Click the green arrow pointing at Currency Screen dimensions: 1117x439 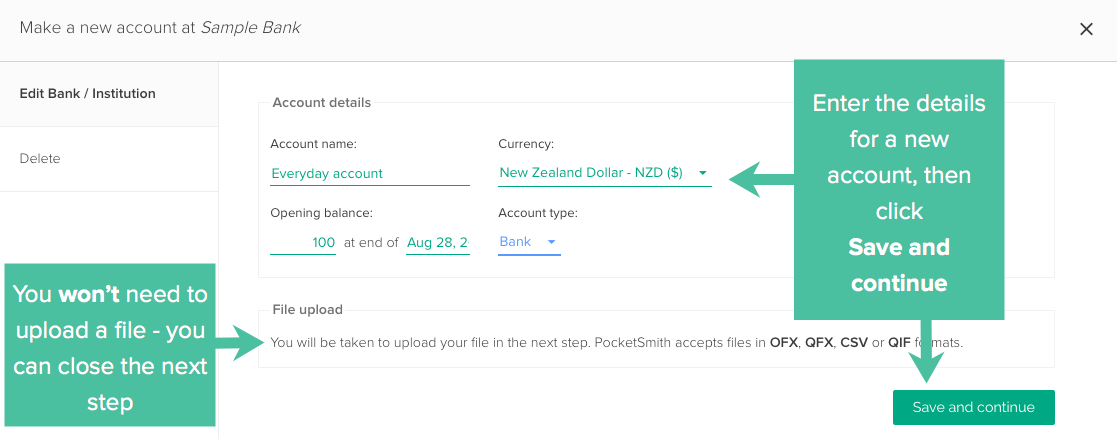758,180
